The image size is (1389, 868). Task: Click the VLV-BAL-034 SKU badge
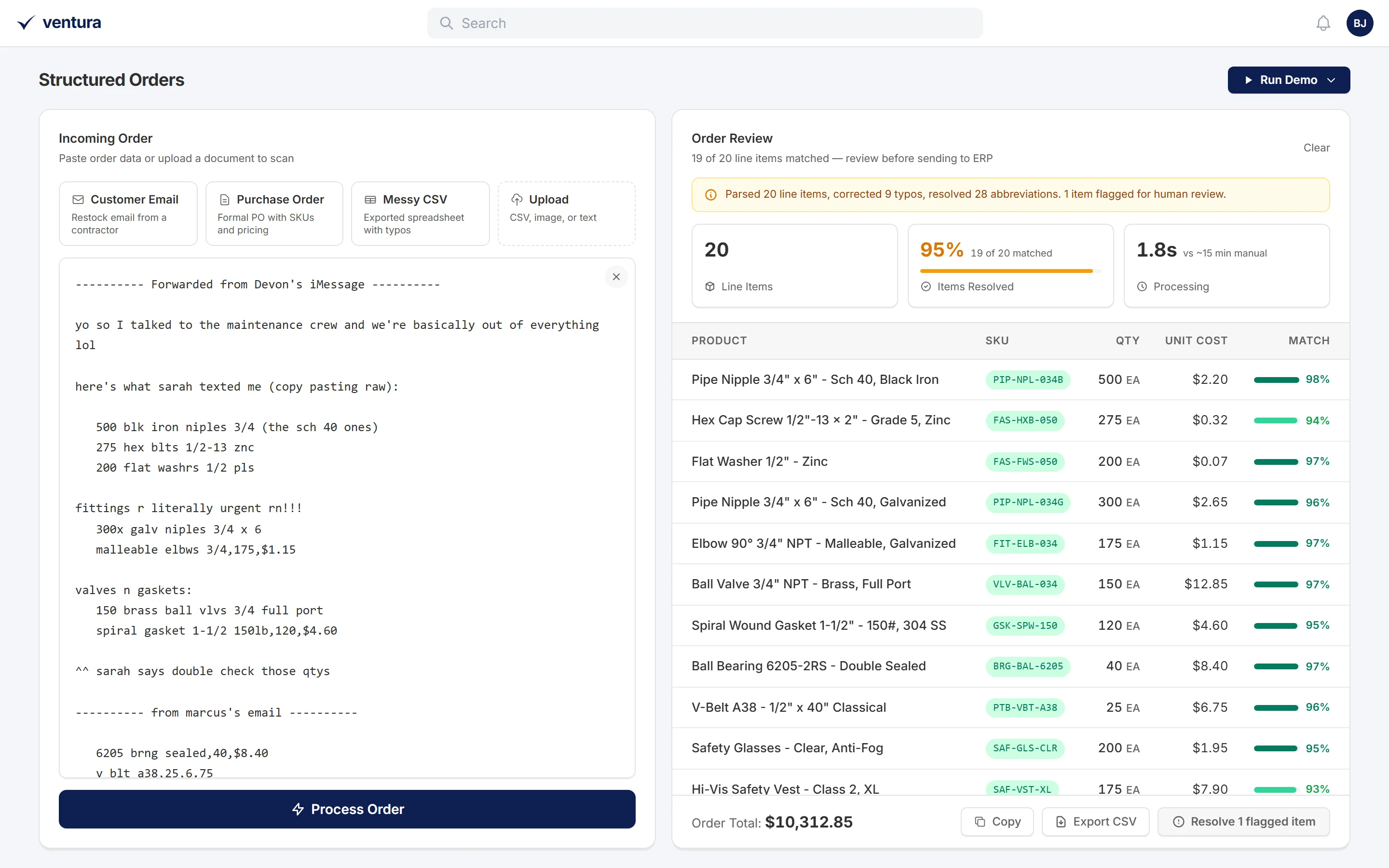(x=1024, y=584)
